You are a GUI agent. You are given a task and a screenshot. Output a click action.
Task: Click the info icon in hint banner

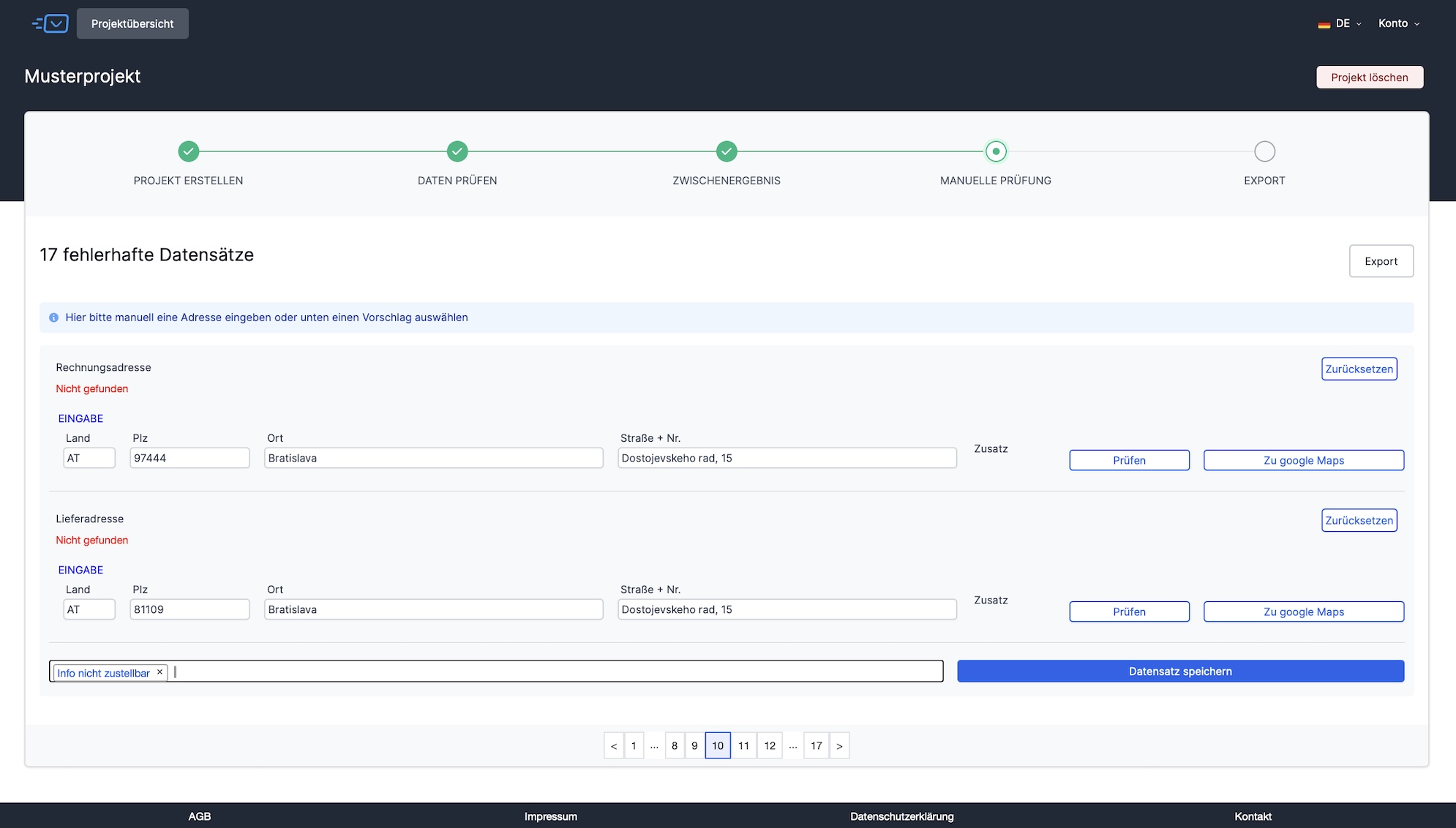click(53, 317)
